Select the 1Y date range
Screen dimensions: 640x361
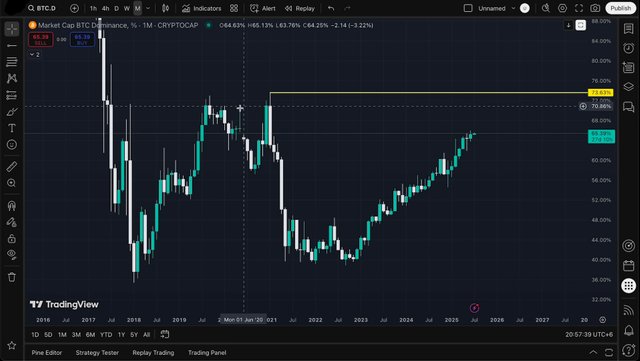[121, 334]
